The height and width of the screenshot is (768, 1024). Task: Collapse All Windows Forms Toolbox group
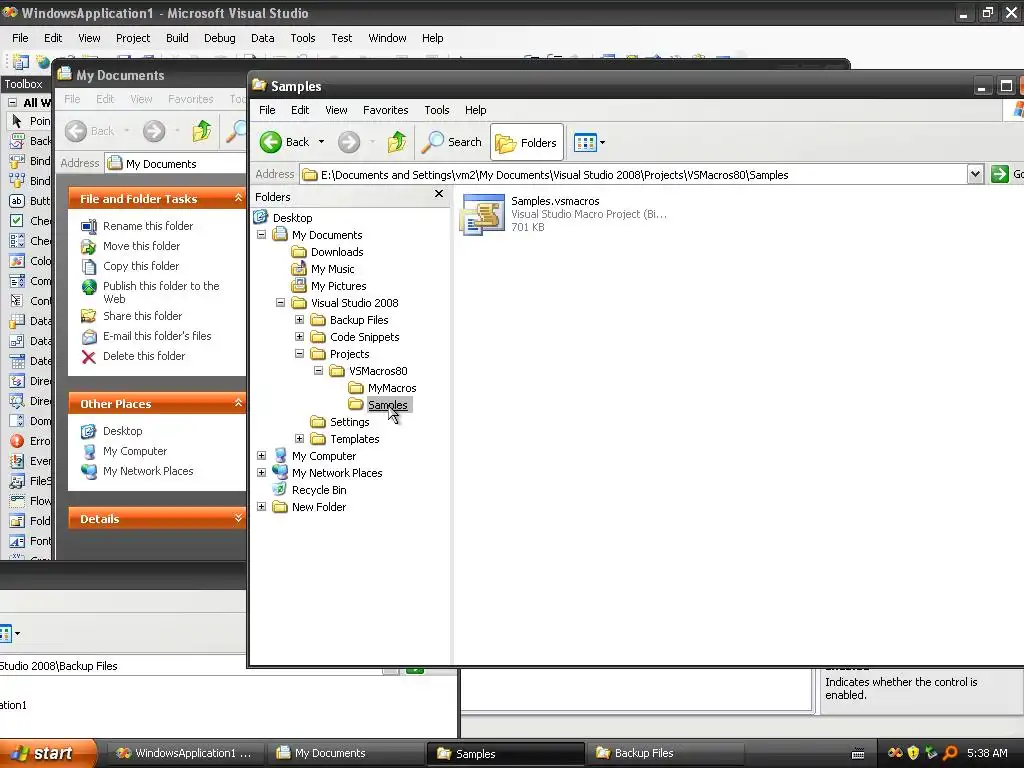12,103
